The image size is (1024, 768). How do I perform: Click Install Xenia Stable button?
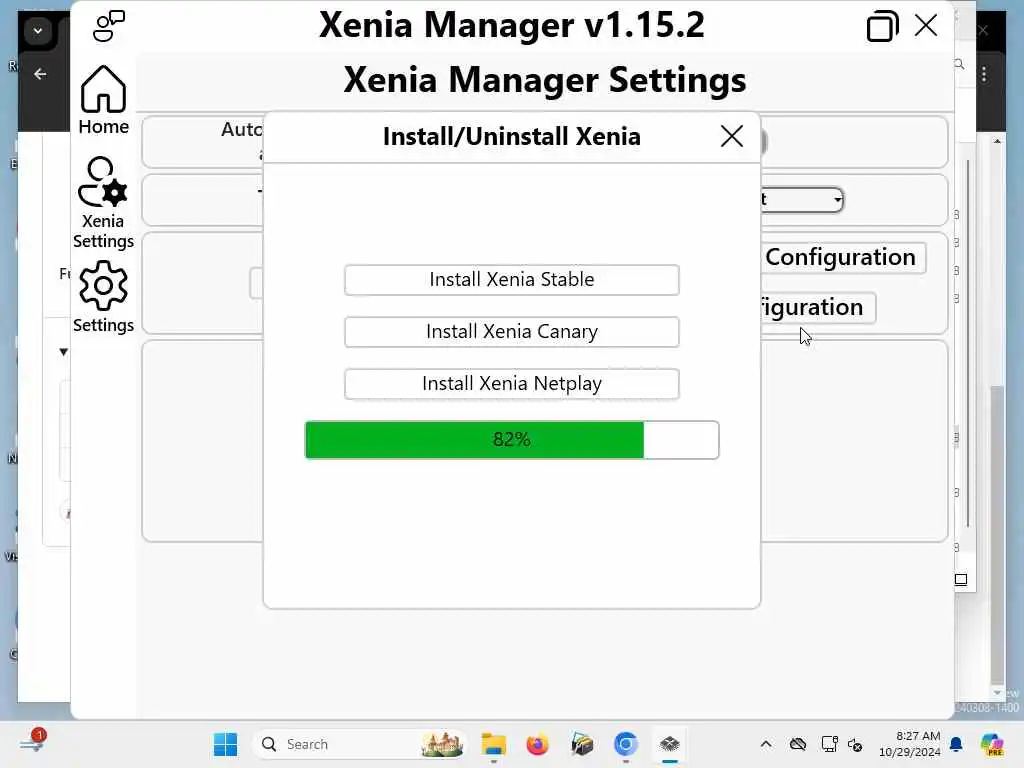(x=511, y=280)
